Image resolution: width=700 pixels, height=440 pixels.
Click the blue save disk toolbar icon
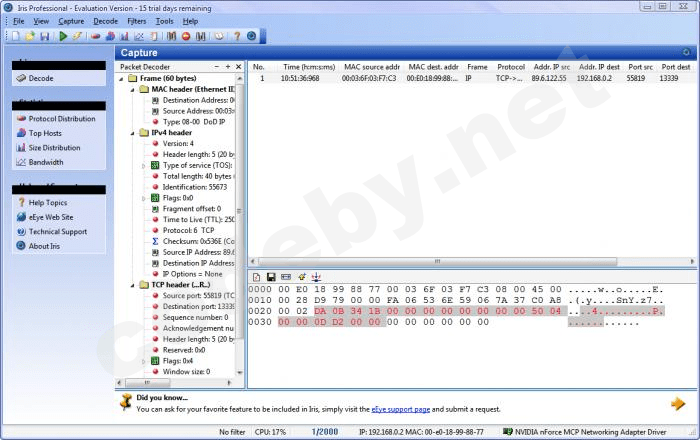pyautogui.click(x=44, y=36)
